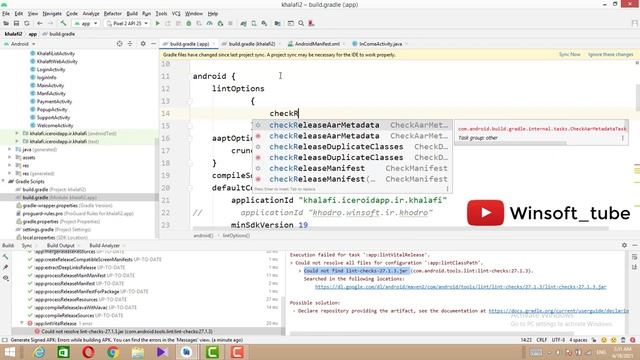Switch to AndroidManifest.xml tab
This screenshot has height=360, width=640.
coord(317,44)
